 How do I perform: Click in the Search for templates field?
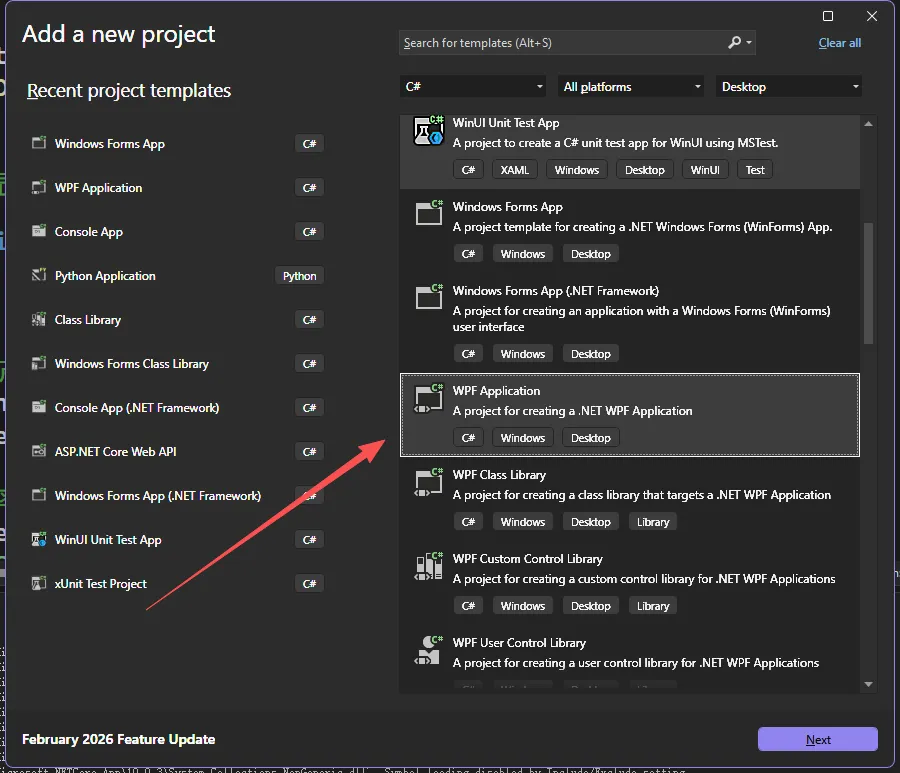[x=560, y=43]
